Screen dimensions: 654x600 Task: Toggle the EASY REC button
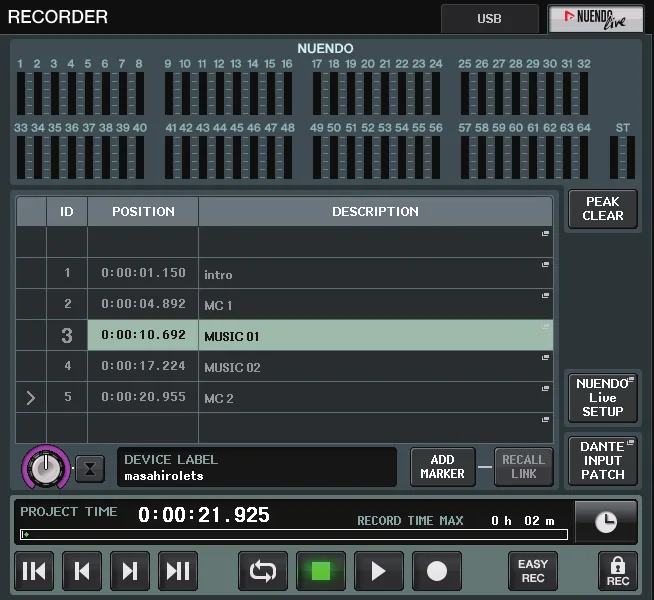pos(533,571)
